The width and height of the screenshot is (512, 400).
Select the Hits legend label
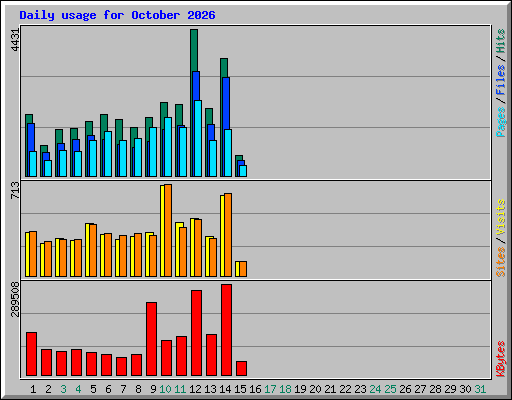click(501, 41)
